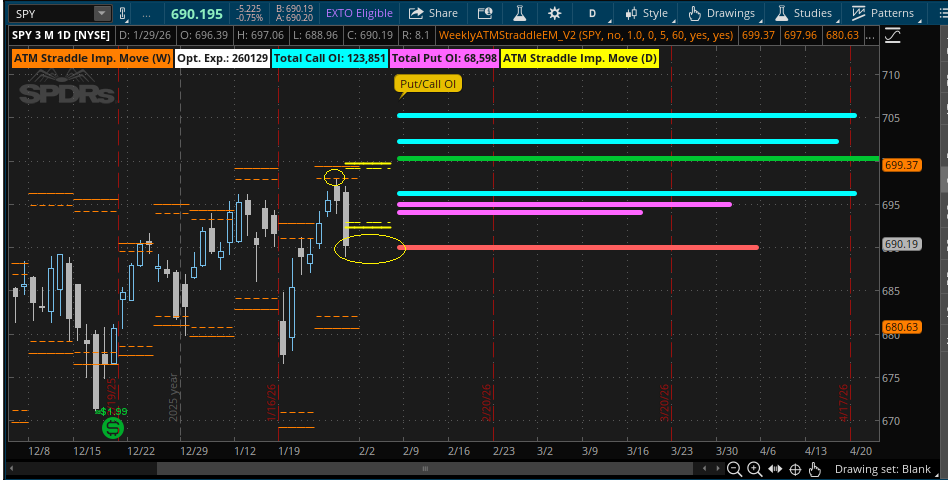Screen dimensions: 949x480
Task: Open the Studies menu
Action: pyautogui.click(x=804, y=13)
